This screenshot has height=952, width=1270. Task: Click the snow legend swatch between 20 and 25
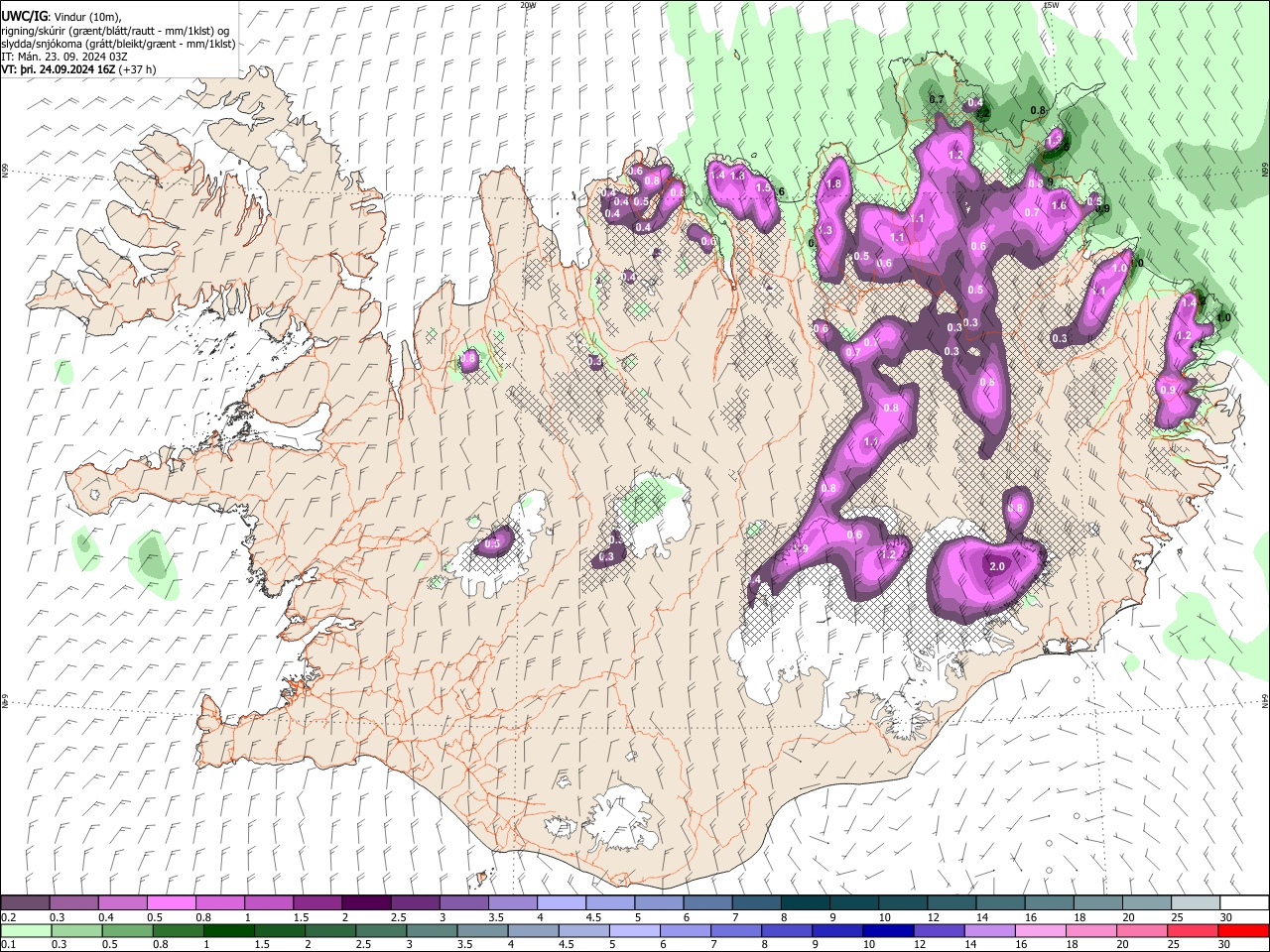point(1147,902)
